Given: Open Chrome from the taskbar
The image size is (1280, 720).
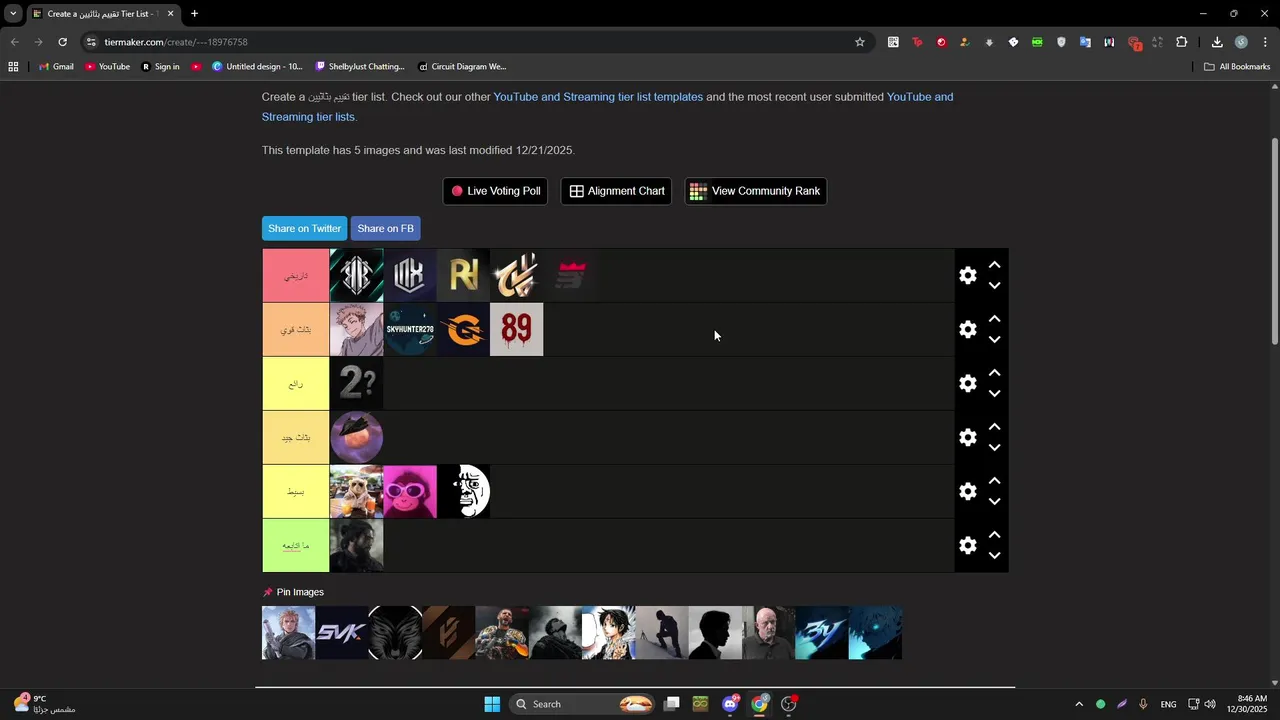Looking at the screenshot, I should [x=759, y=704].
